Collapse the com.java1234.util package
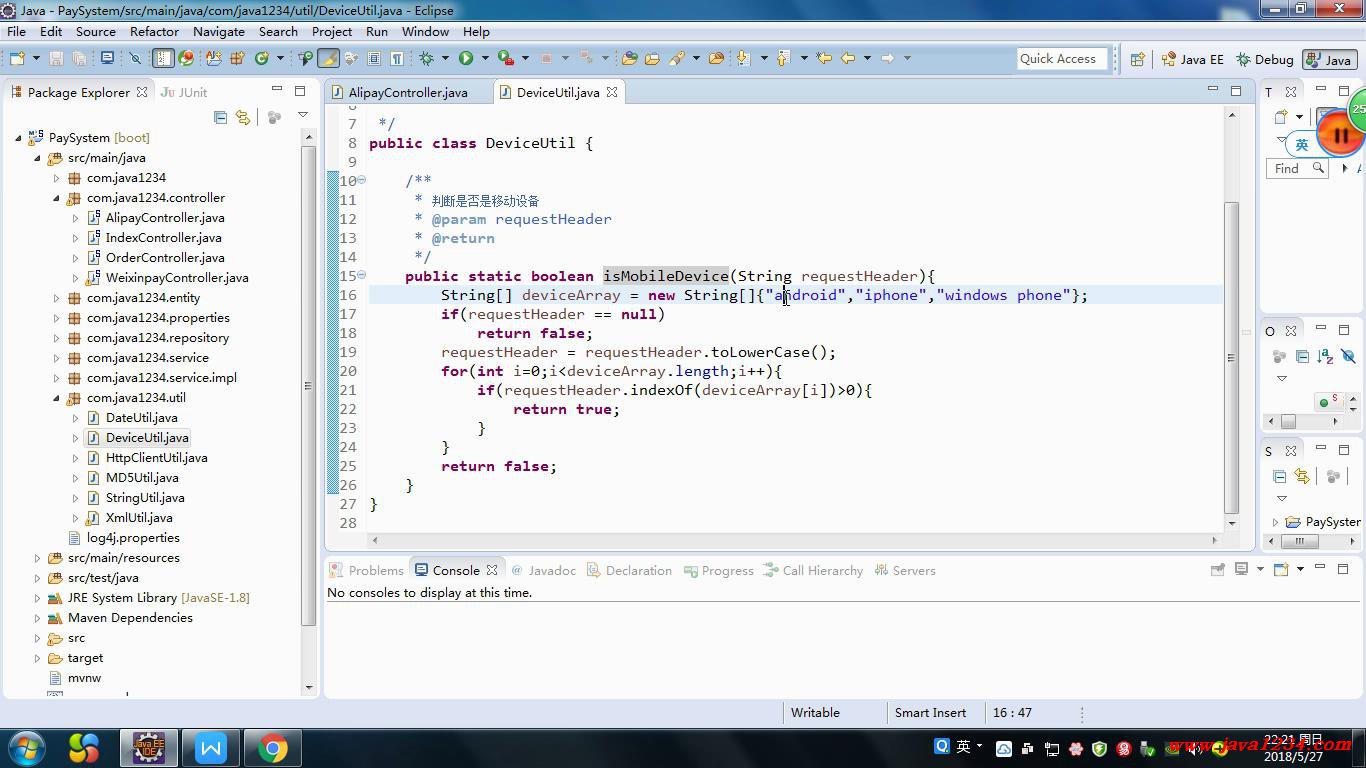The height and width of the screenshot is (768, 1366). (57, 398)
